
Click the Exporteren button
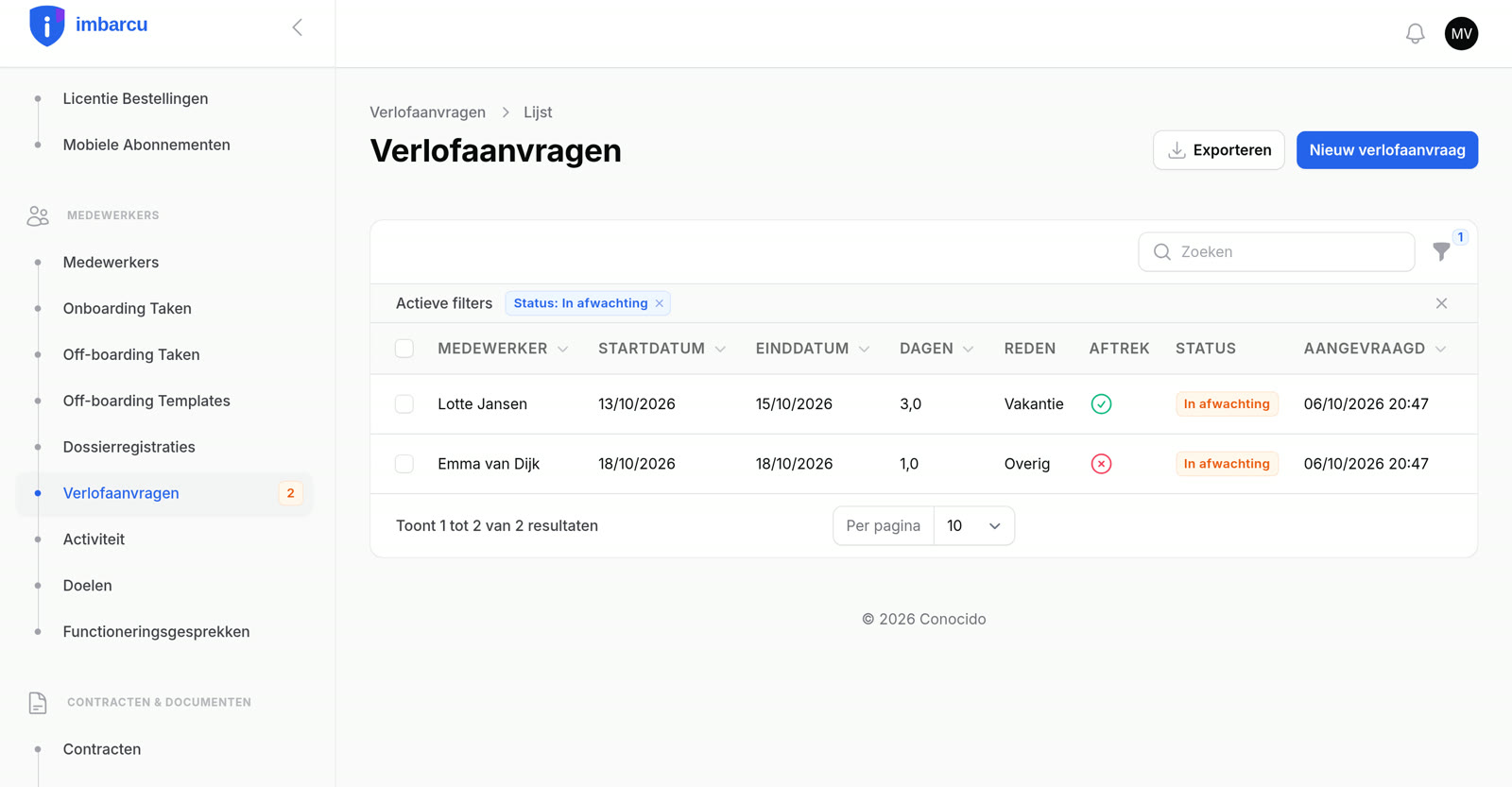click(x=1219, y=150)
